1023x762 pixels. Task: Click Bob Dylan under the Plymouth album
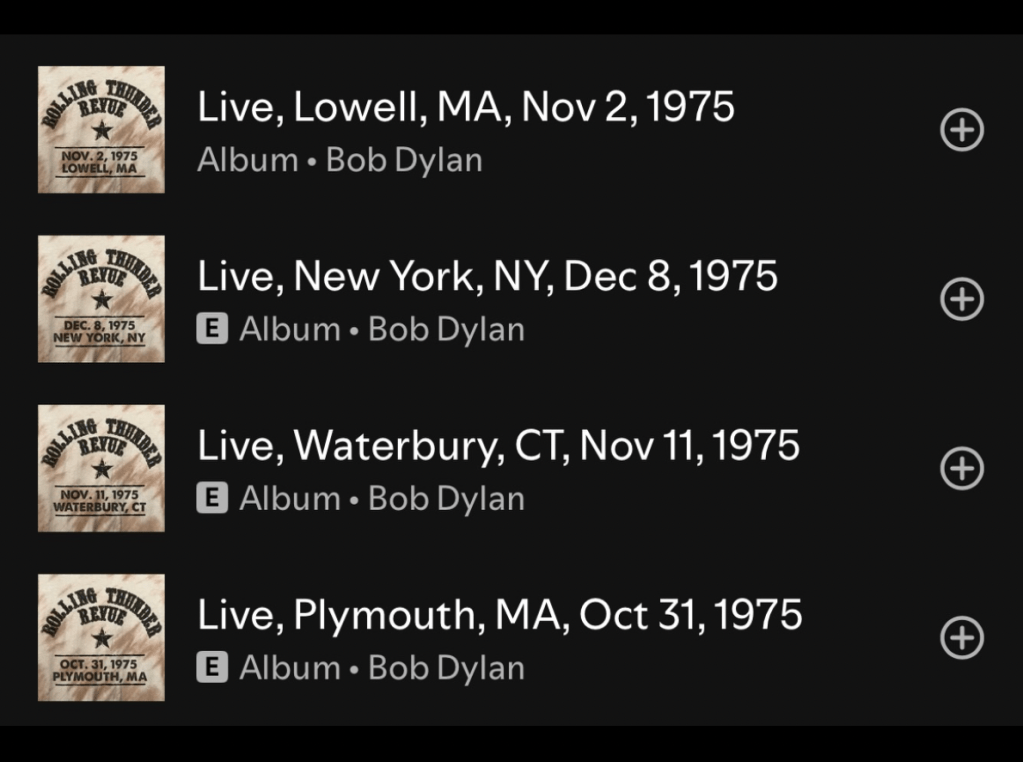coord(446,667)
